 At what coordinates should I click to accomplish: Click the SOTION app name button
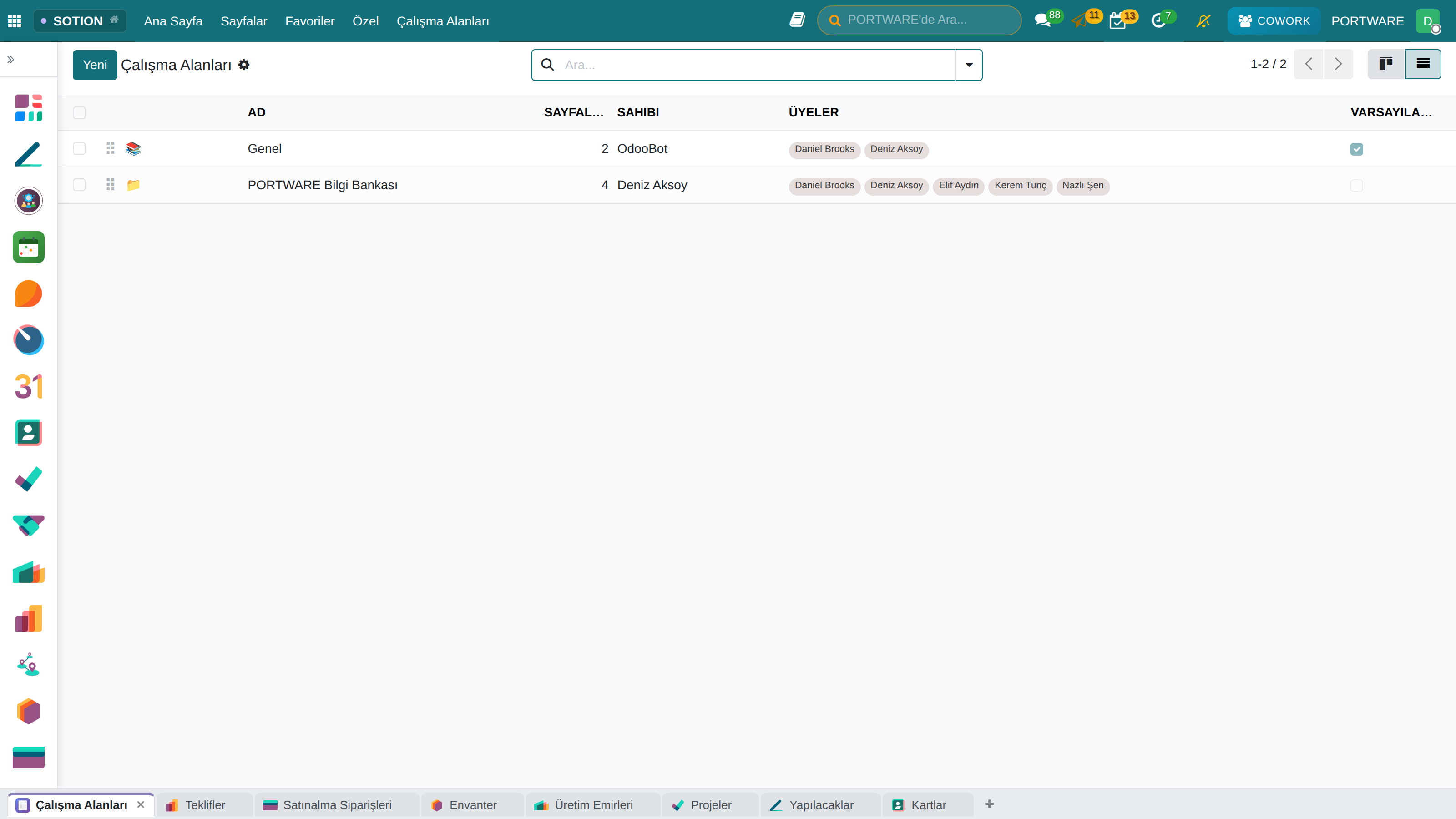tap(80, 21)
